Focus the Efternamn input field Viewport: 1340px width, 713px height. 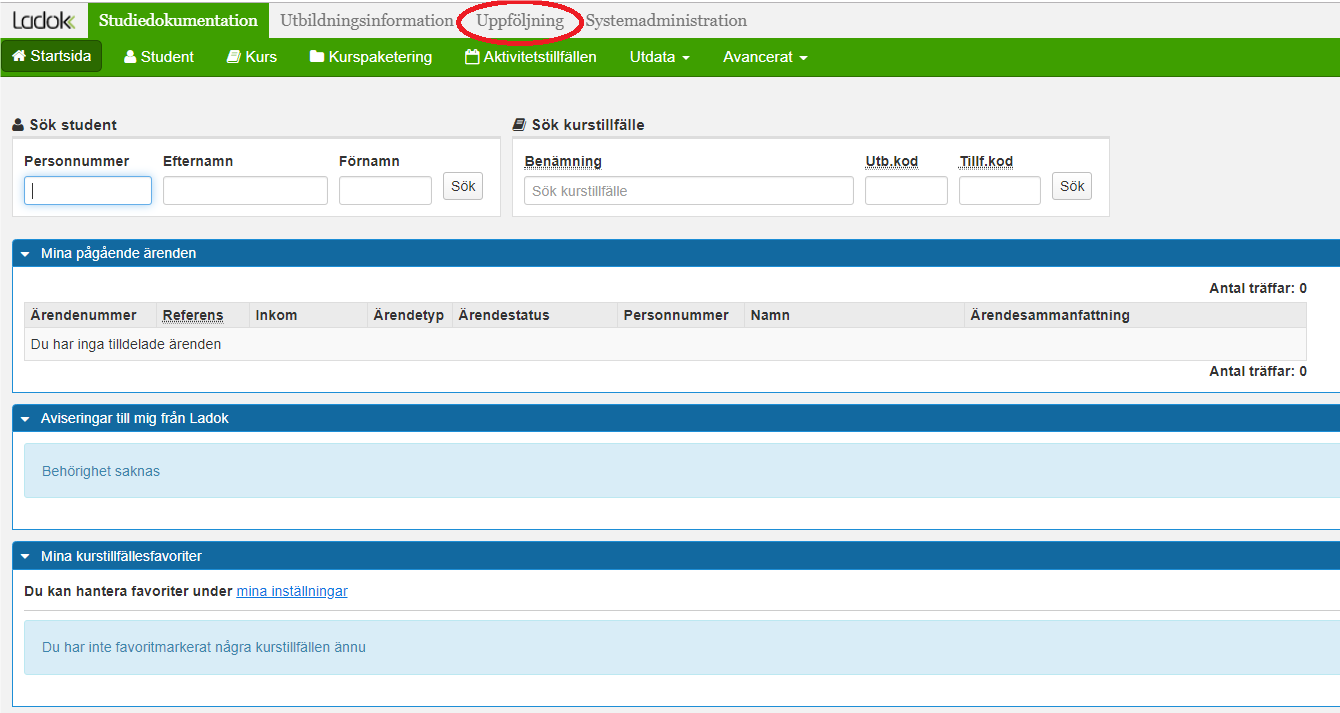click(x=245, y=191)
